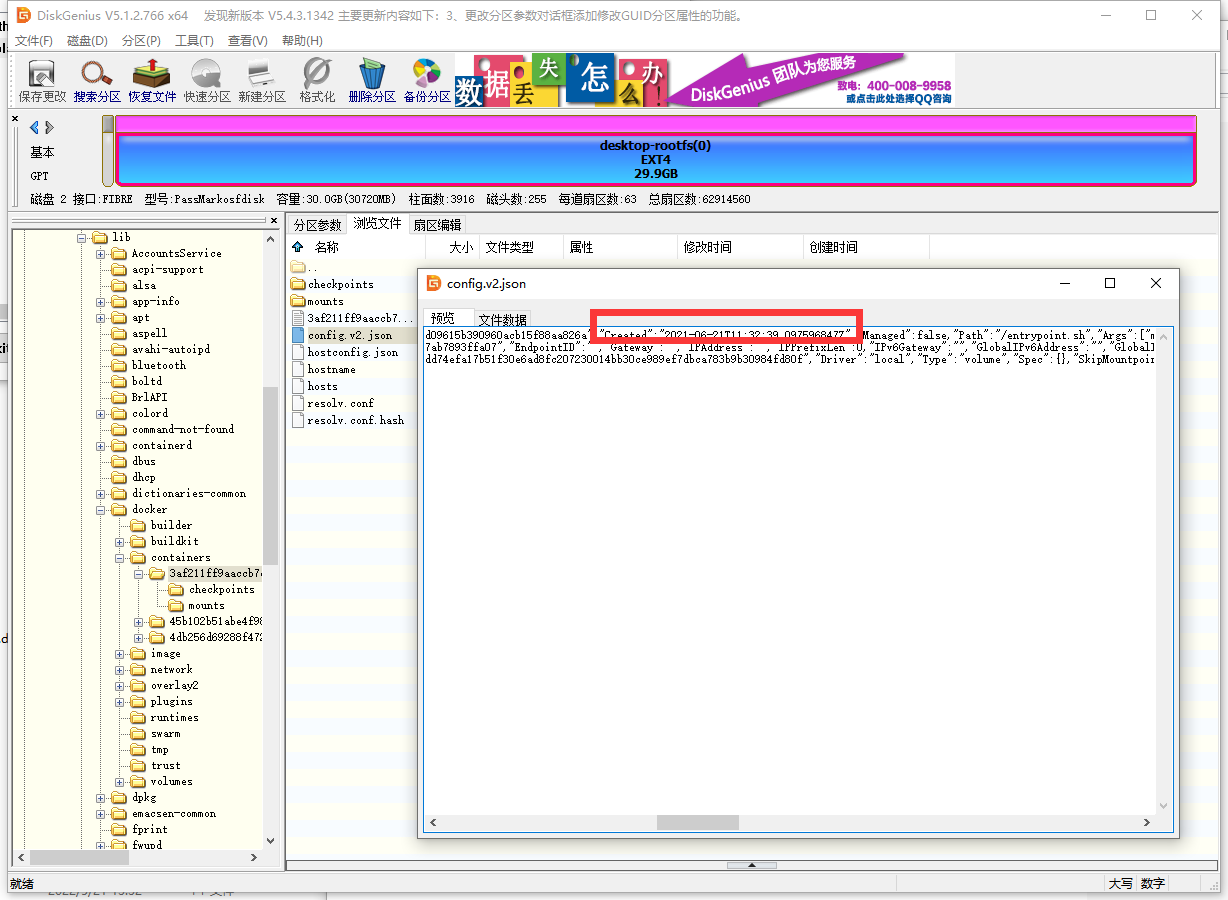Select the buildkit folder in tree
1228x900 pixels.
point(164,541)
